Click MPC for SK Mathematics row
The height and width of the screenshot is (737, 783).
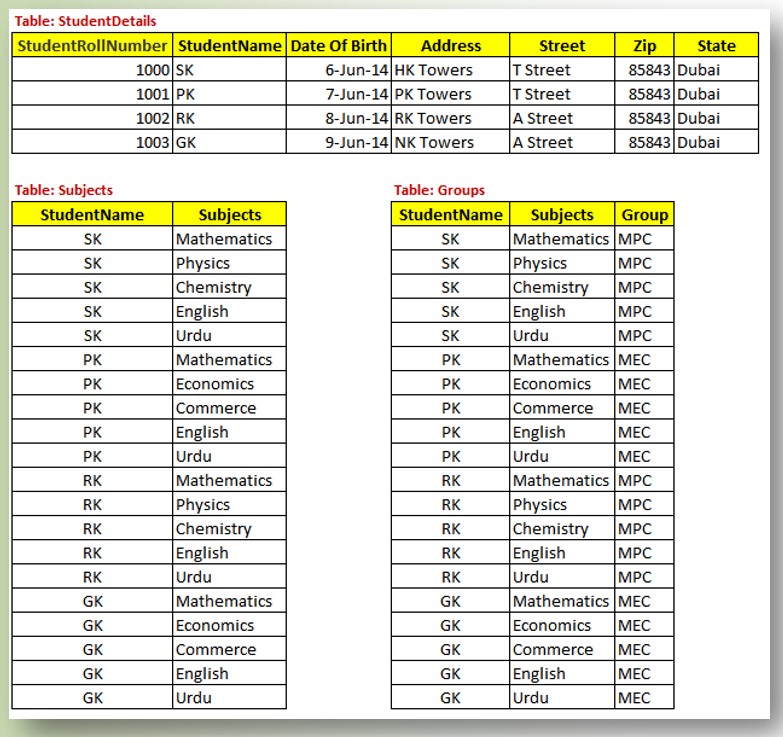click(x=644, y=239)
